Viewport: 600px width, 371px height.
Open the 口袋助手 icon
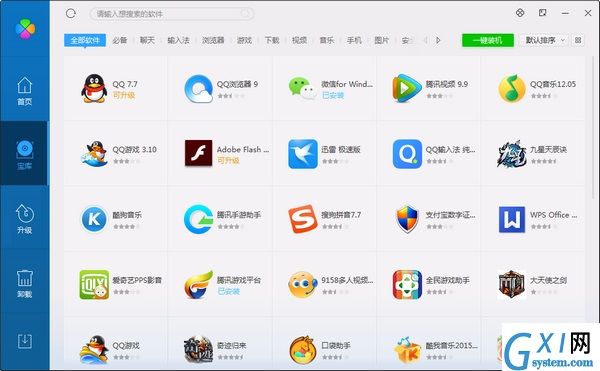pos(303,350)
